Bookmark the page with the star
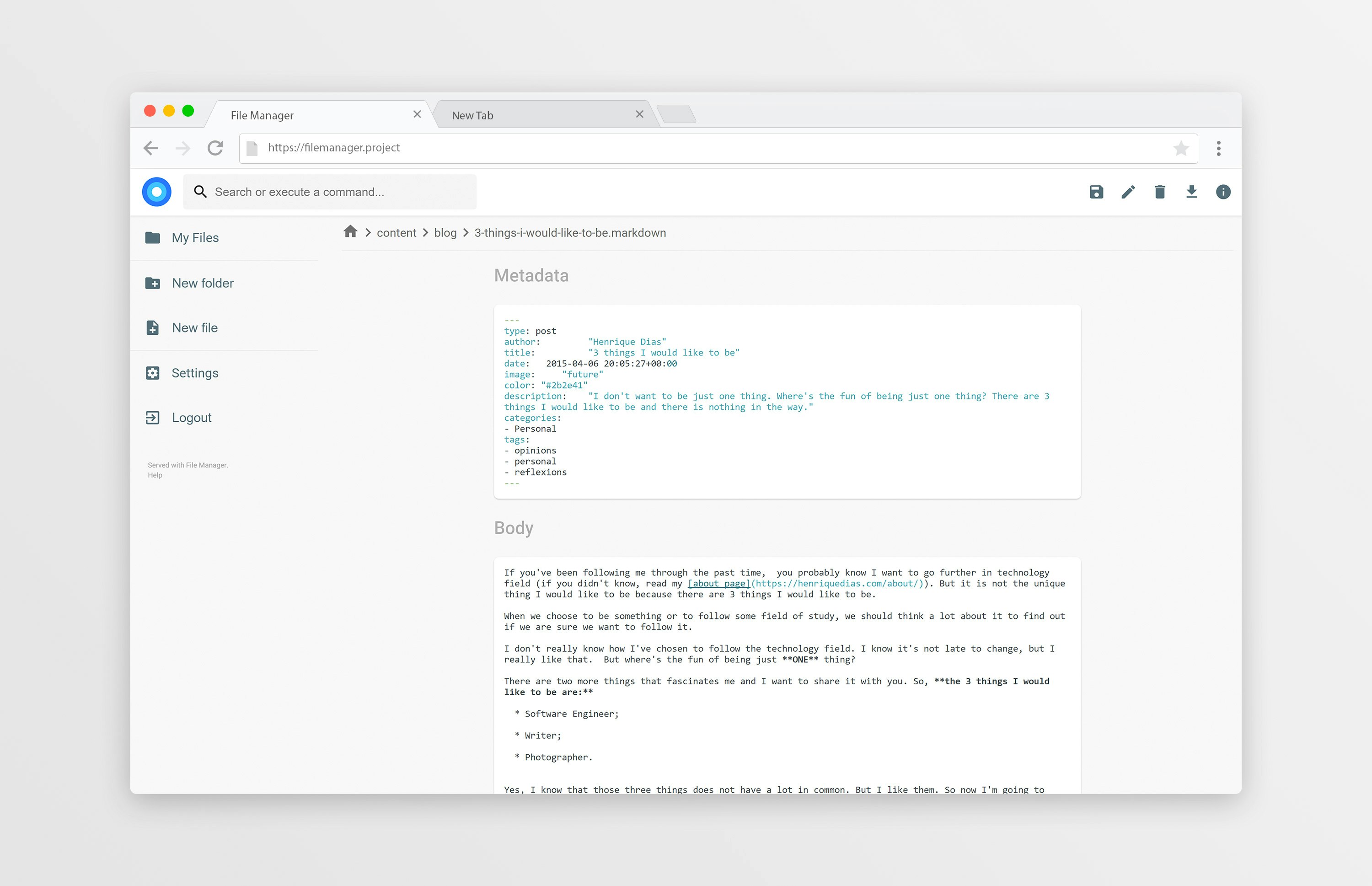 tap(1182, 148)
